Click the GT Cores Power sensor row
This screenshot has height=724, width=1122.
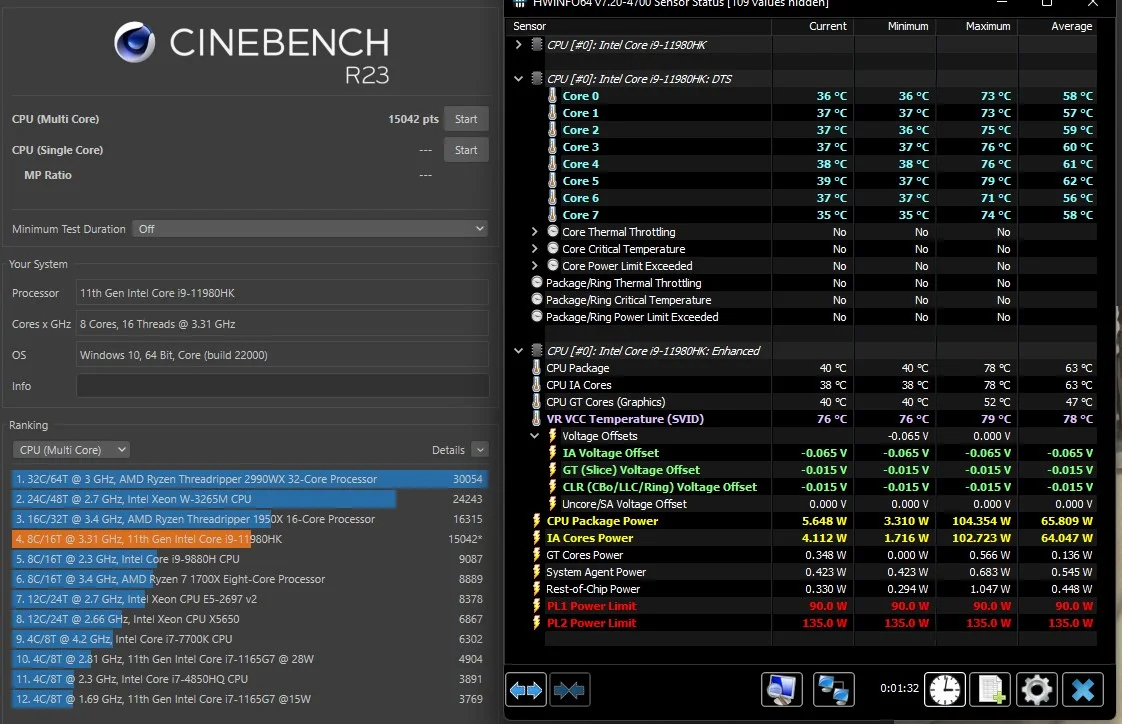coord(814,555)
